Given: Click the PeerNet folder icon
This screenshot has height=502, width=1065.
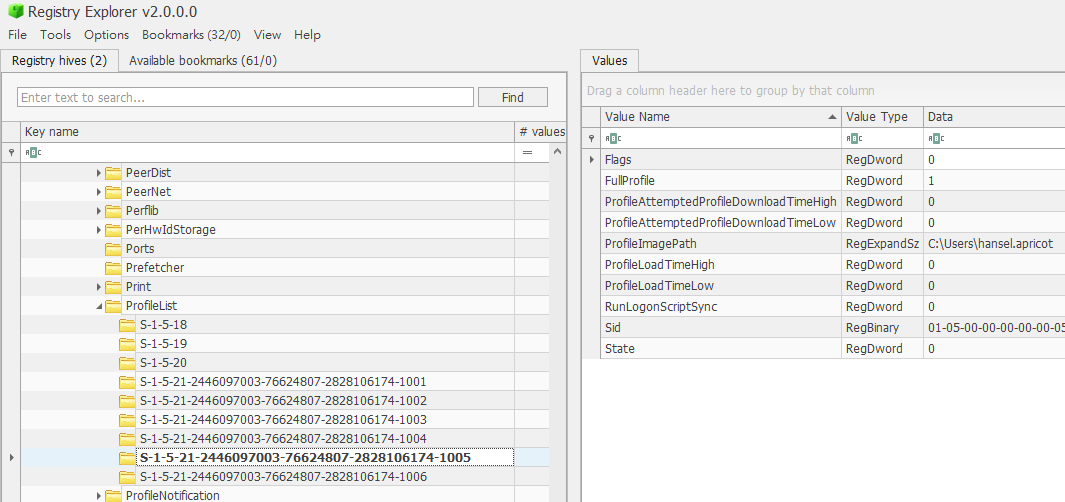Looking at the screenshot, I should 113,192.
